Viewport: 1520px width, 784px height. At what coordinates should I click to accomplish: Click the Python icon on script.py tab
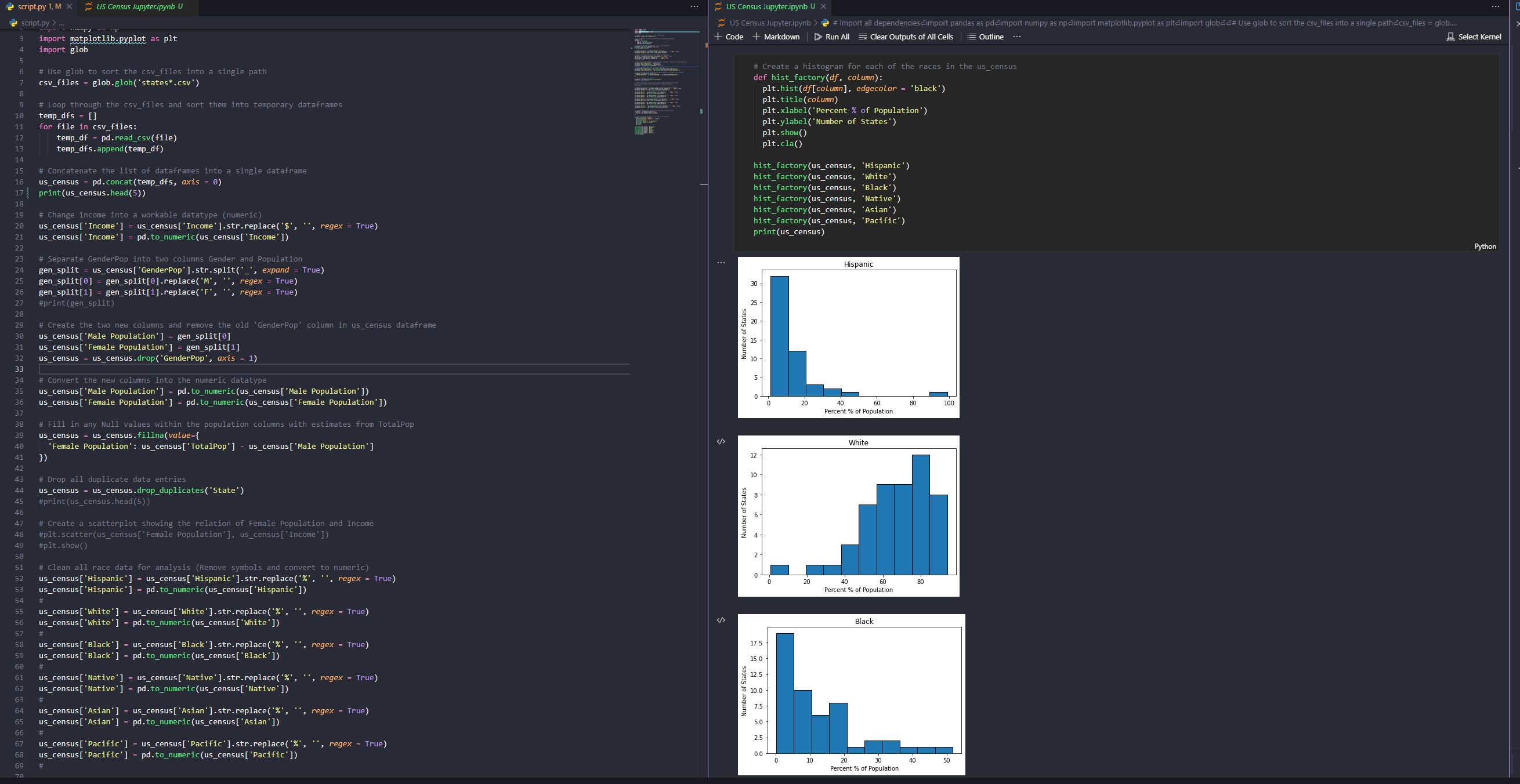[x=10, y=6]
